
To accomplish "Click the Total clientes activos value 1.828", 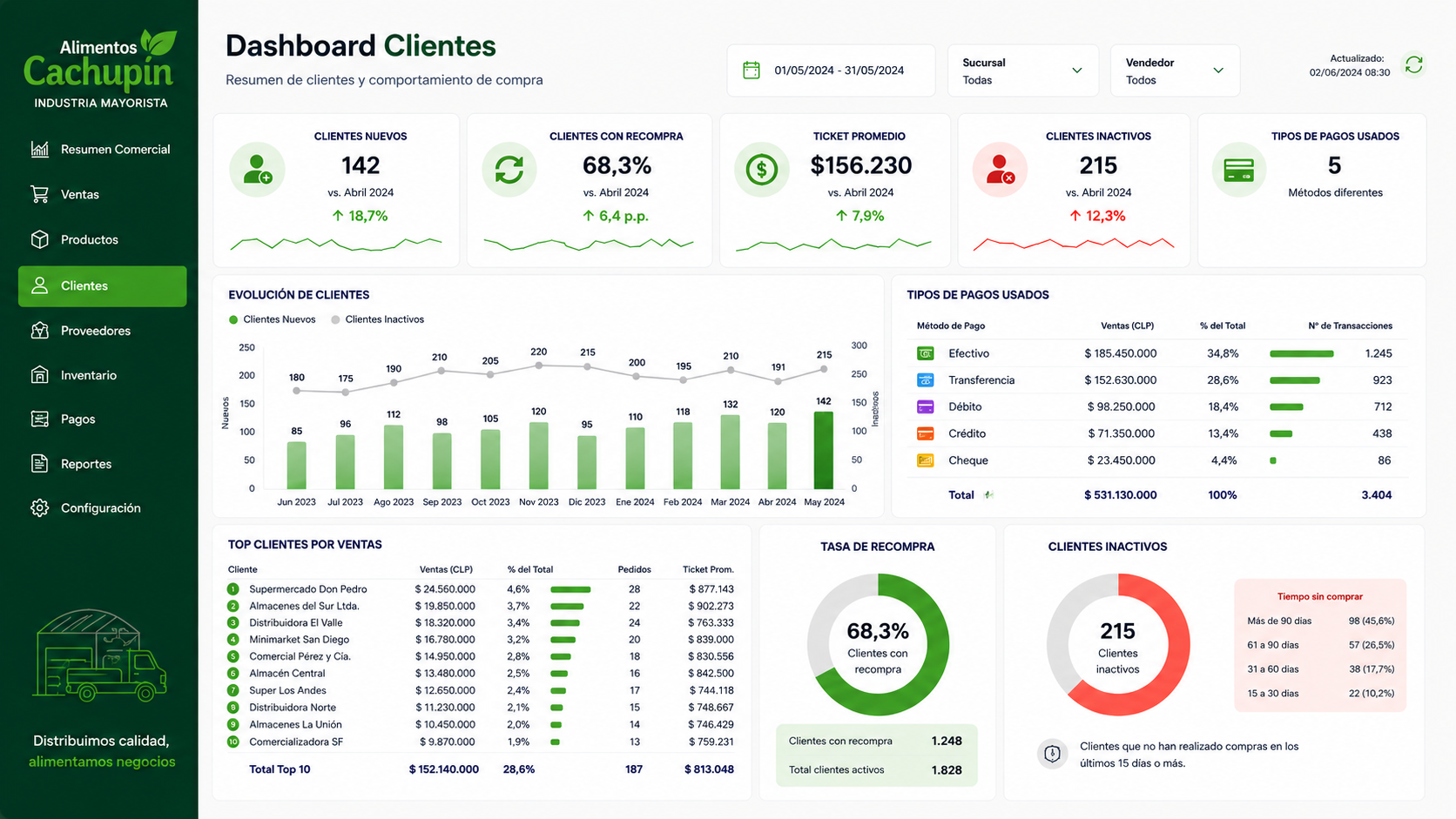I will [x=947, y=770].
